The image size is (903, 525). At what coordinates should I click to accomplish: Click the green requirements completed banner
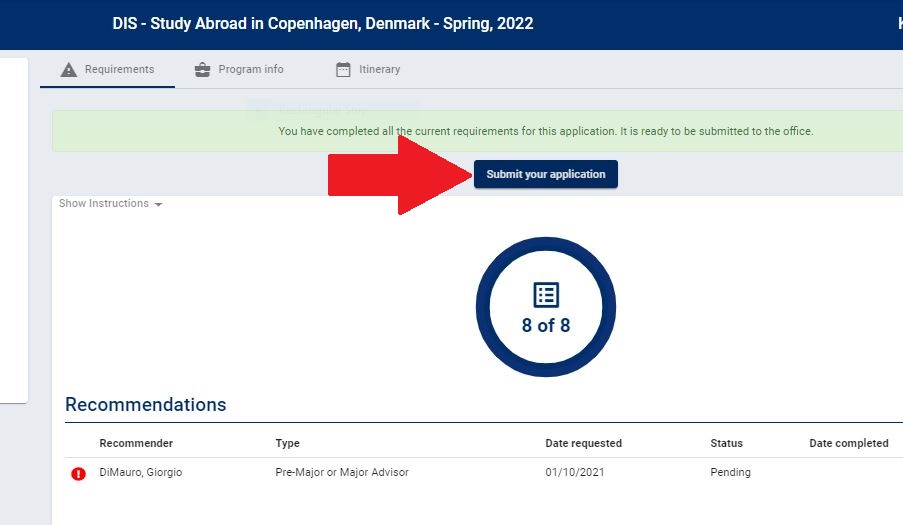[x=545, y=131]
